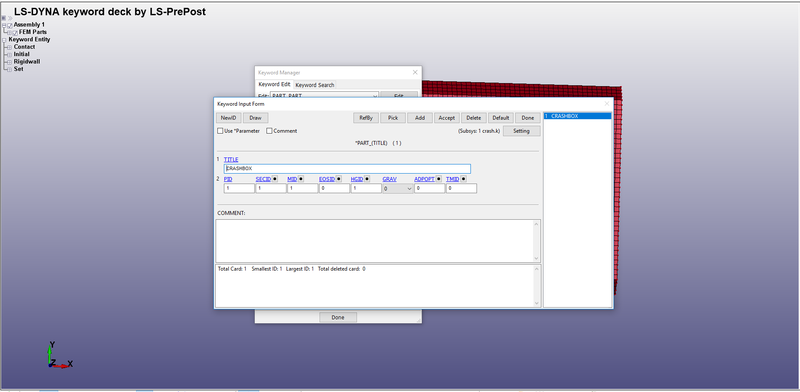The image size is (800, 392).
Task: Open the GRAV dropdown
Action: (x=398, y=188)
